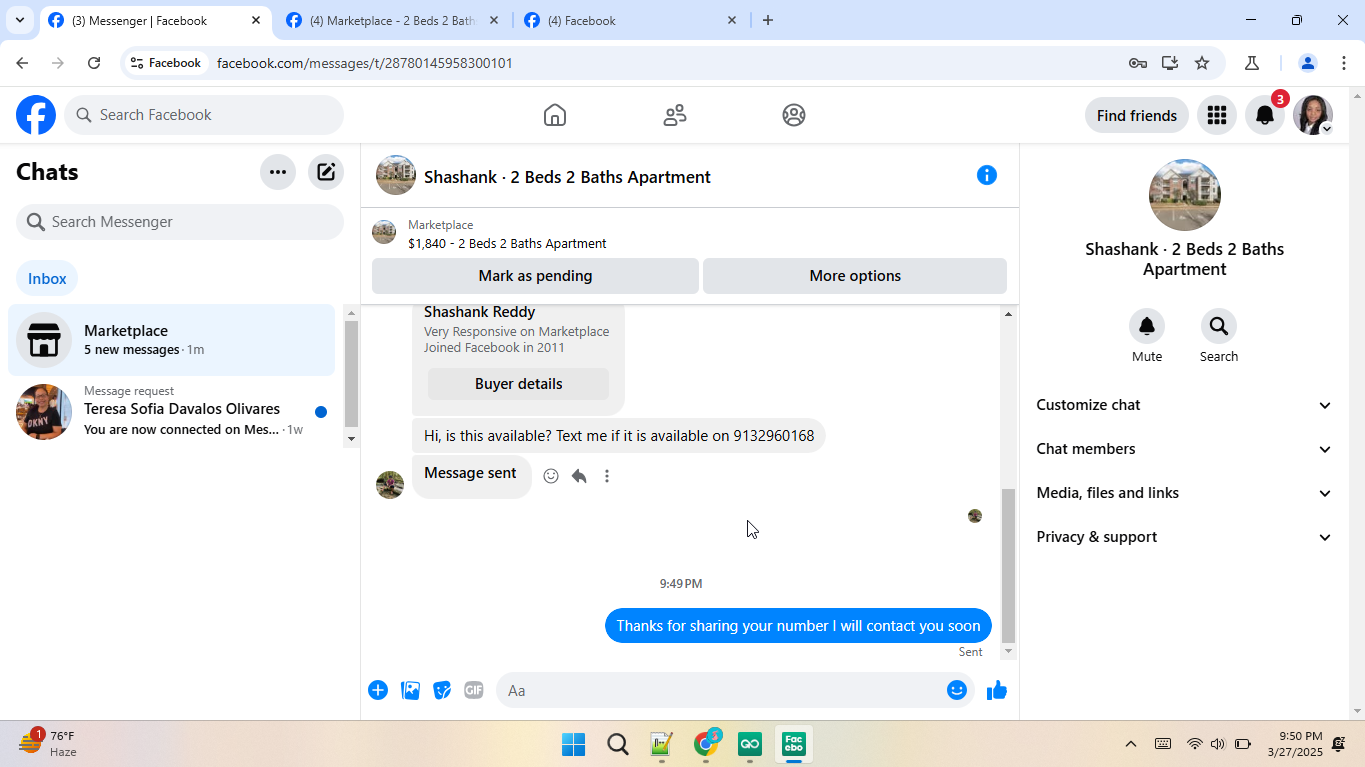Open Chrome tab search dropdown
The height and width of the screenshot is (767, 1365).
pyautogui.click(x=20, y=20)
